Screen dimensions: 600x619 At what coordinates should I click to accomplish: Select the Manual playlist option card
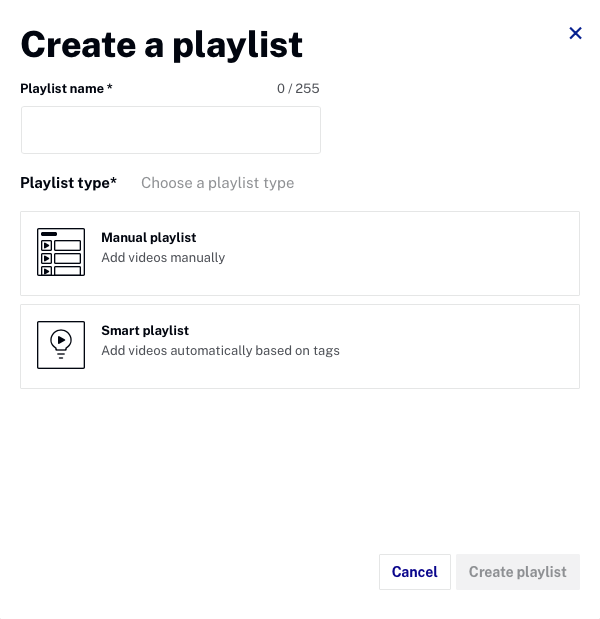point(300,253)
